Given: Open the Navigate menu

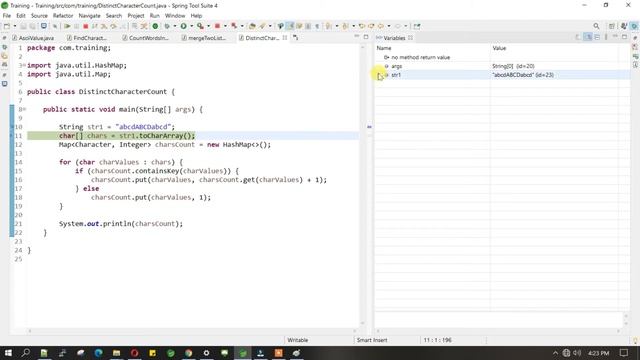Looking at the screenshot, I should 89,16.
